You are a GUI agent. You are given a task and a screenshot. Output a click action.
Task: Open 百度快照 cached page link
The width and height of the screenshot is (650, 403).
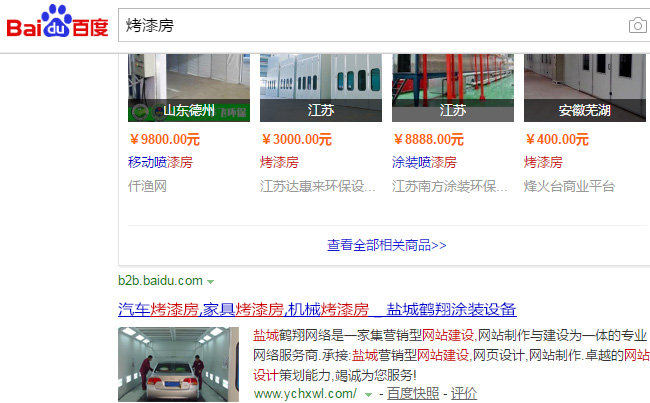(413, 393)
